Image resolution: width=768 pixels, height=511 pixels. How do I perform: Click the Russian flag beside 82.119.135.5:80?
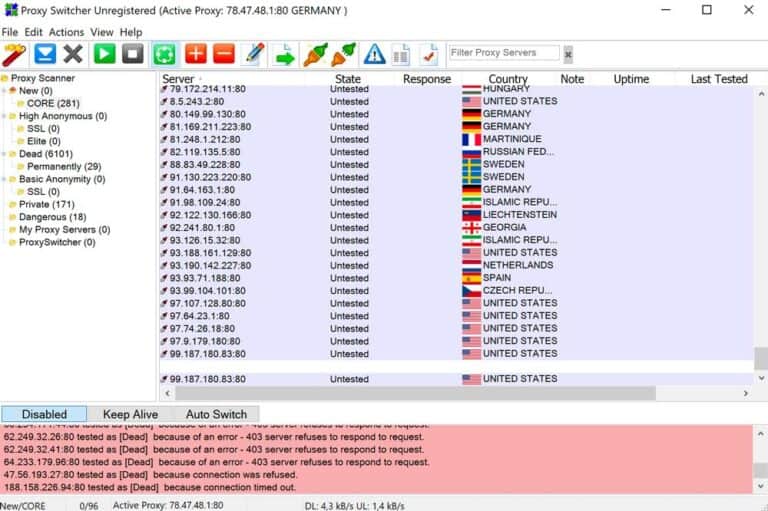point(472,152)
